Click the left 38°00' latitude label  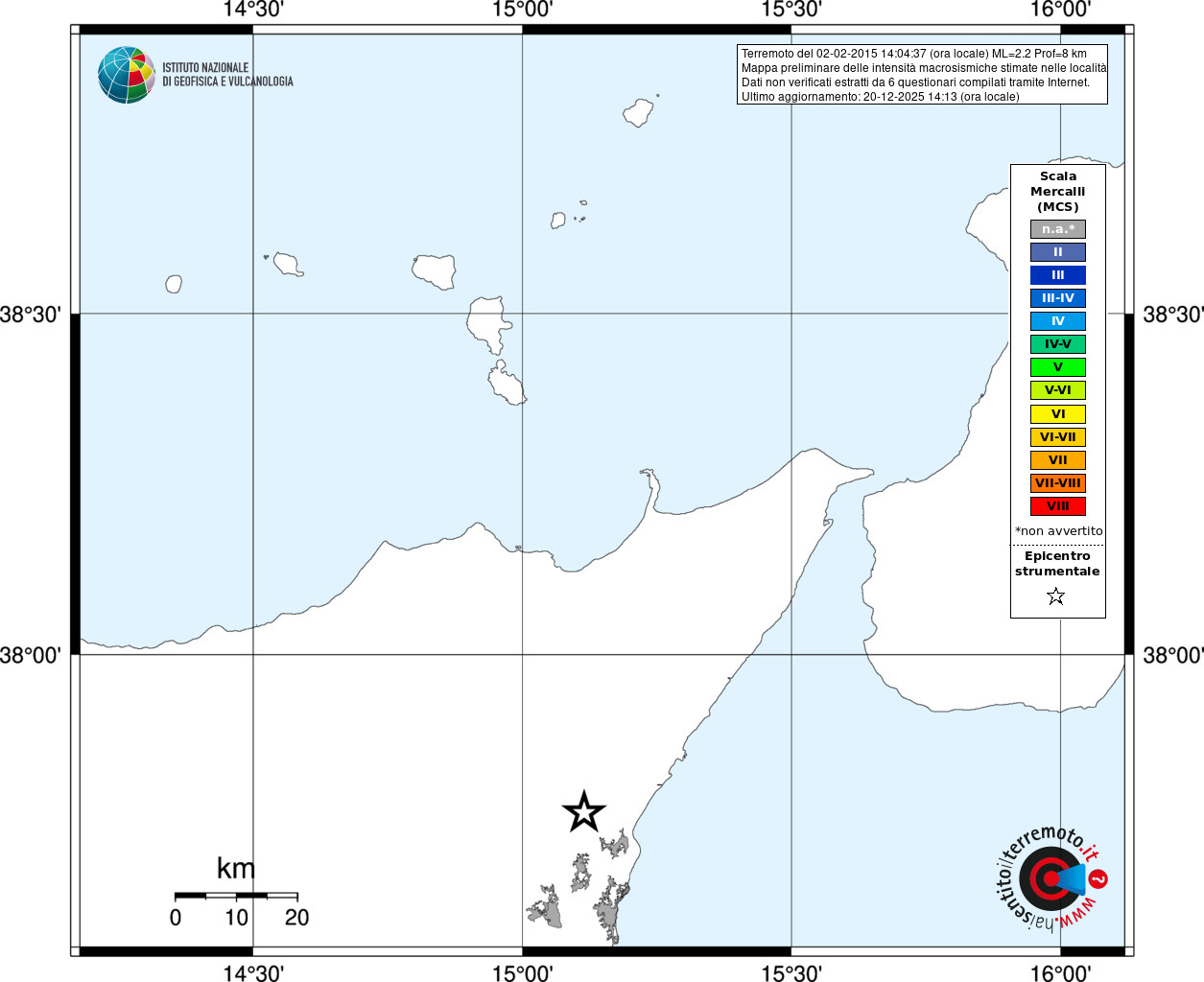point(31,655)
